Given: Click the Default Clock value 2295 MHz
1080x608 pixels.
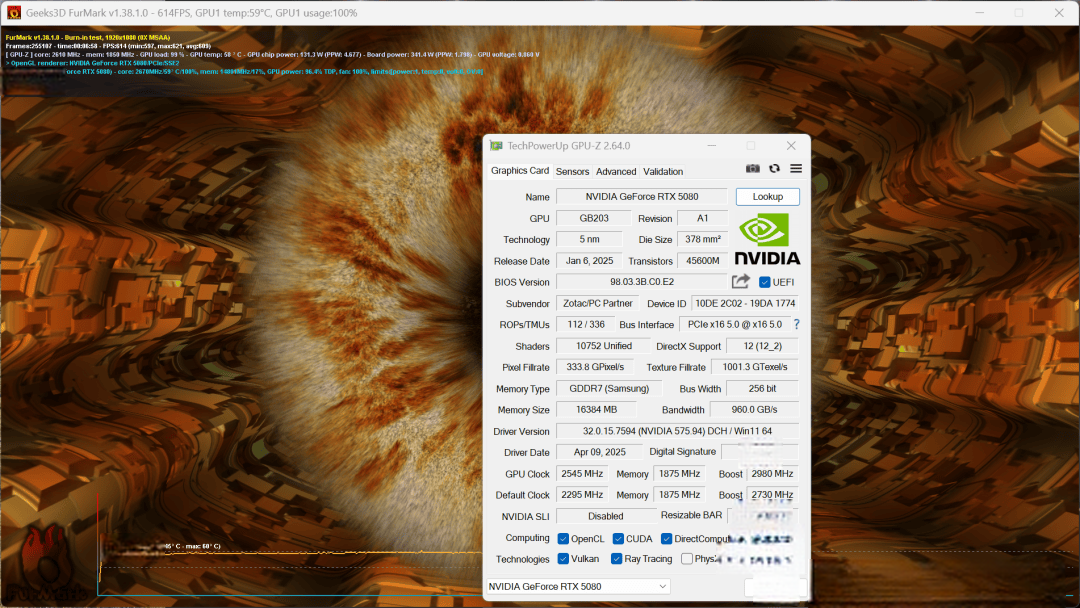Looking at the screenshot, I should [x=582, y=494].
